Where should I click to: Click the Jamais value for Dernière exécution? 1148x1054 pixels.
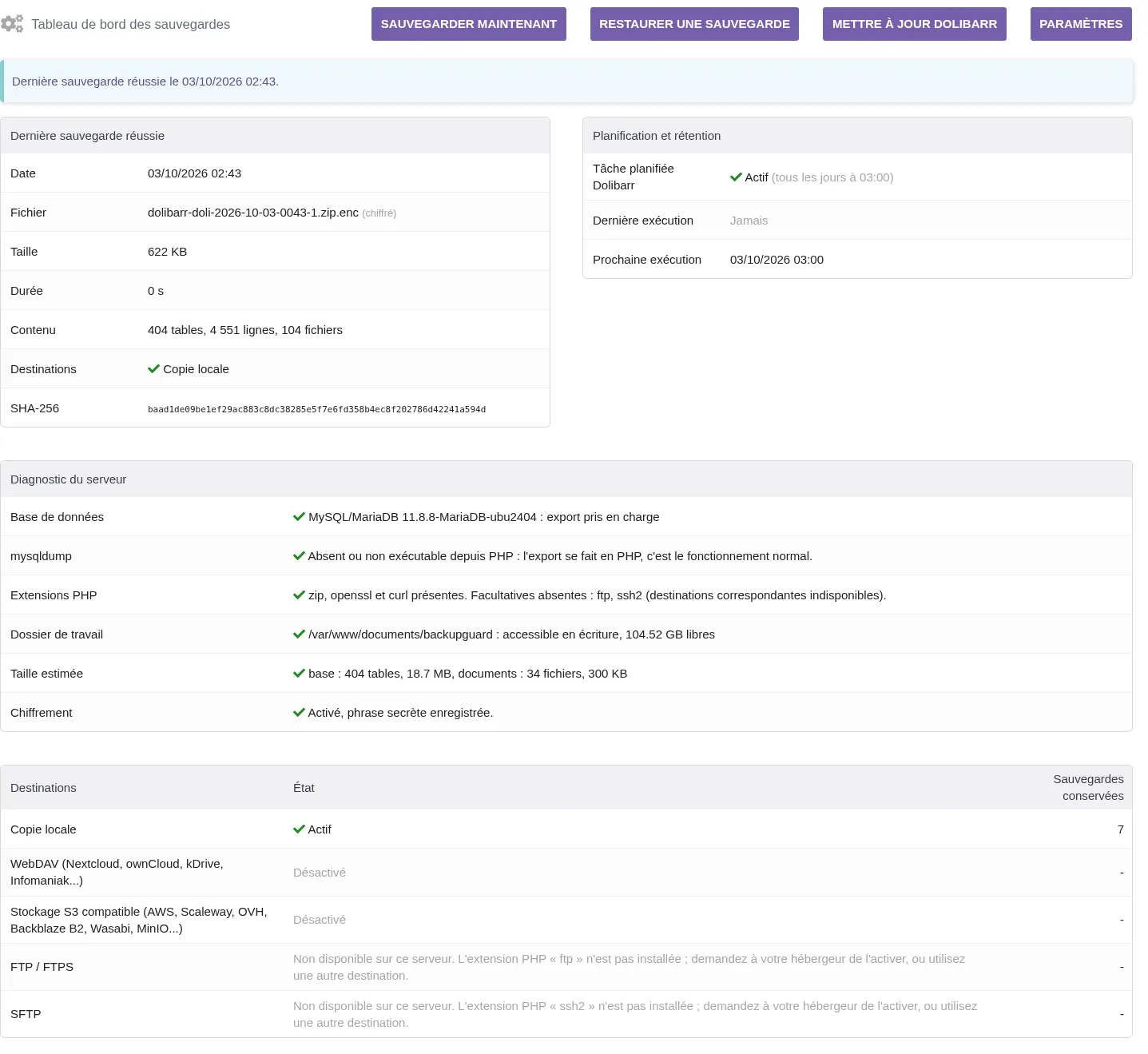click(x=749, y=221)
